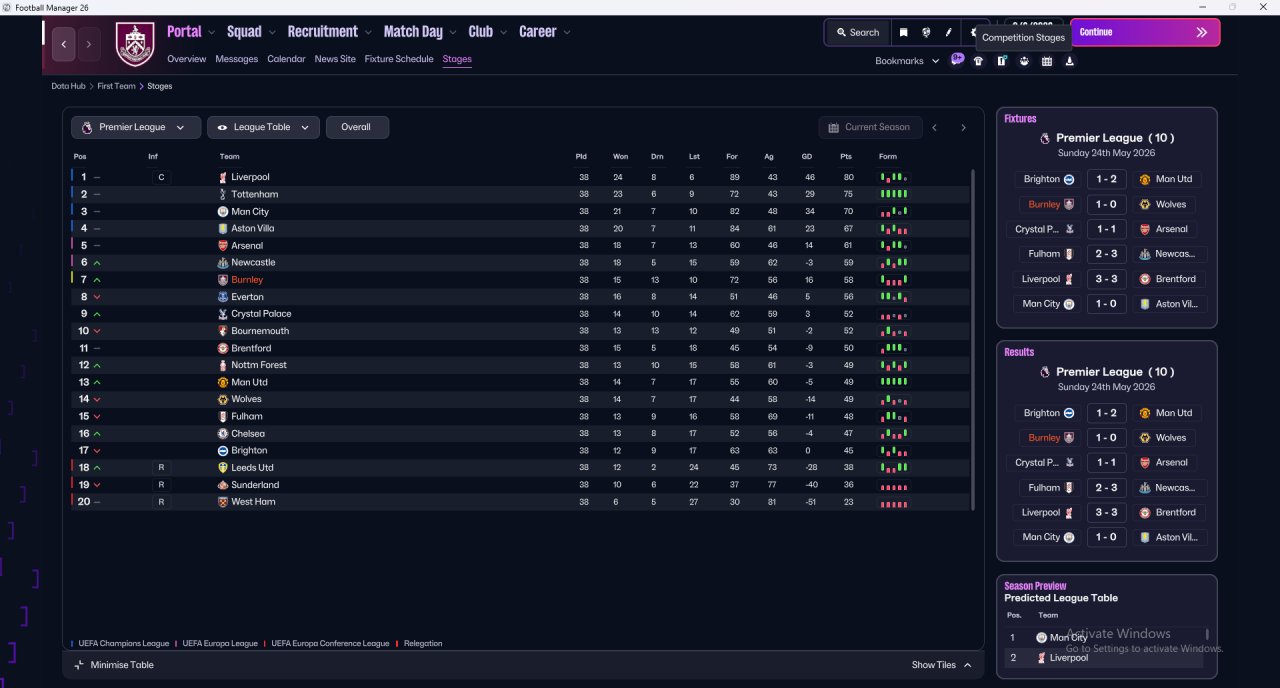The image size is (1280, 688).
Task: Click the download tray shortcut icon
Action: (1070, 61)
